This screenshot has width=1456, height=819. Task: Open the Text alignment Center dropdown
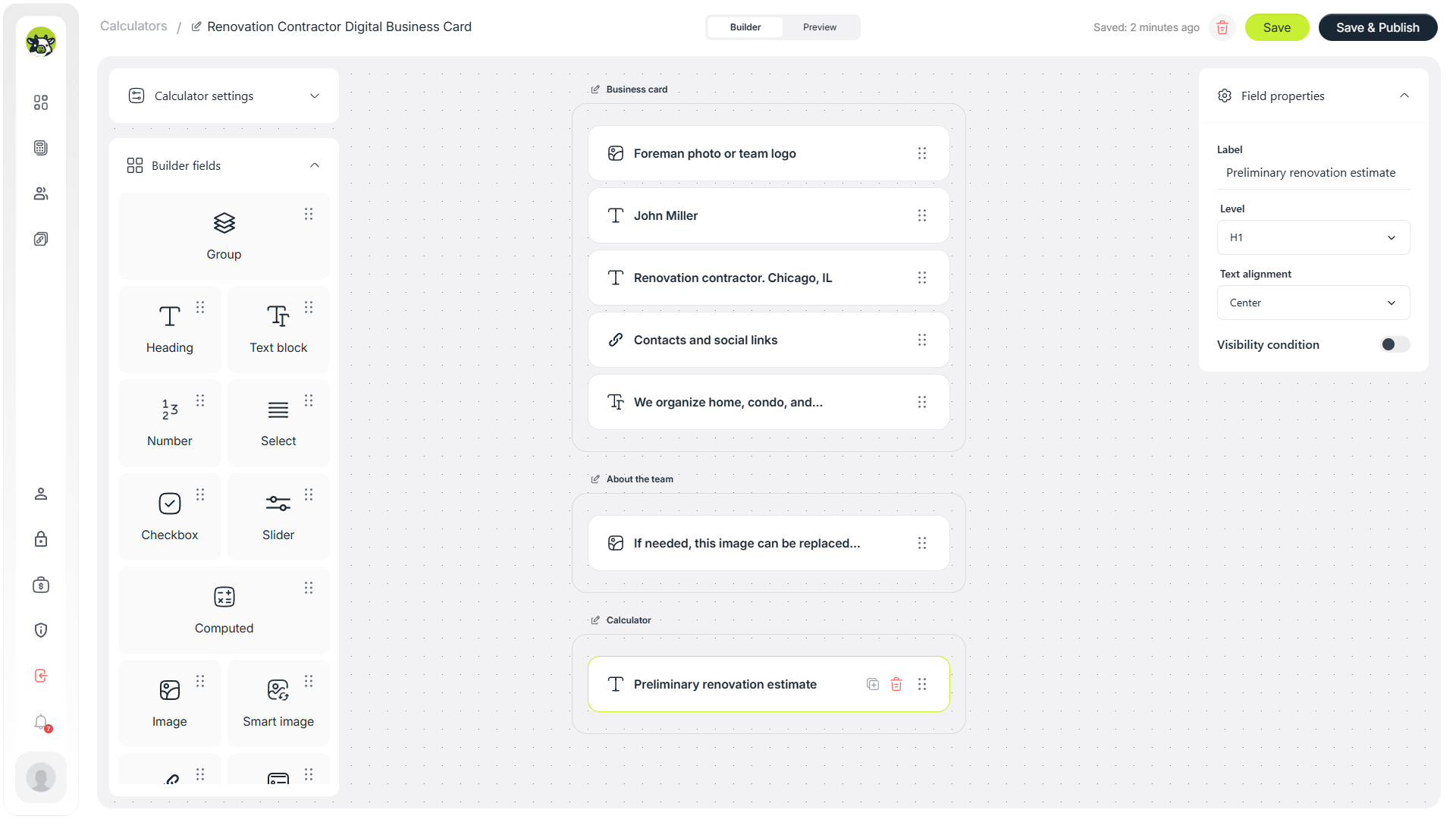coord(1313,303)
